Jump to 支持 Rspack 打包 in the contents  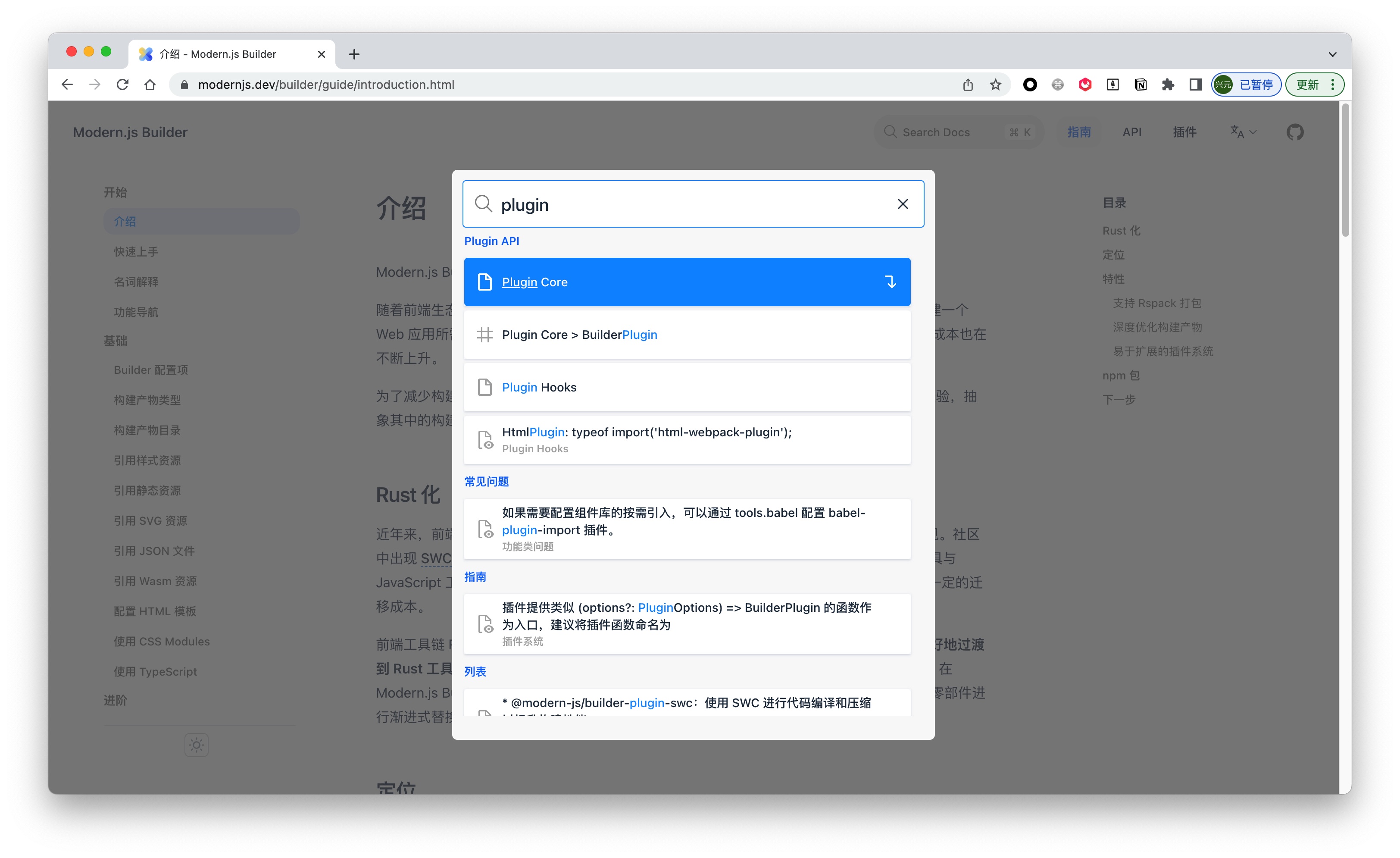1157,303
